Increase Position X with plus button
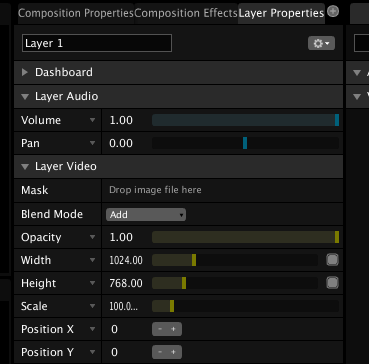 (x=174, y=329)
